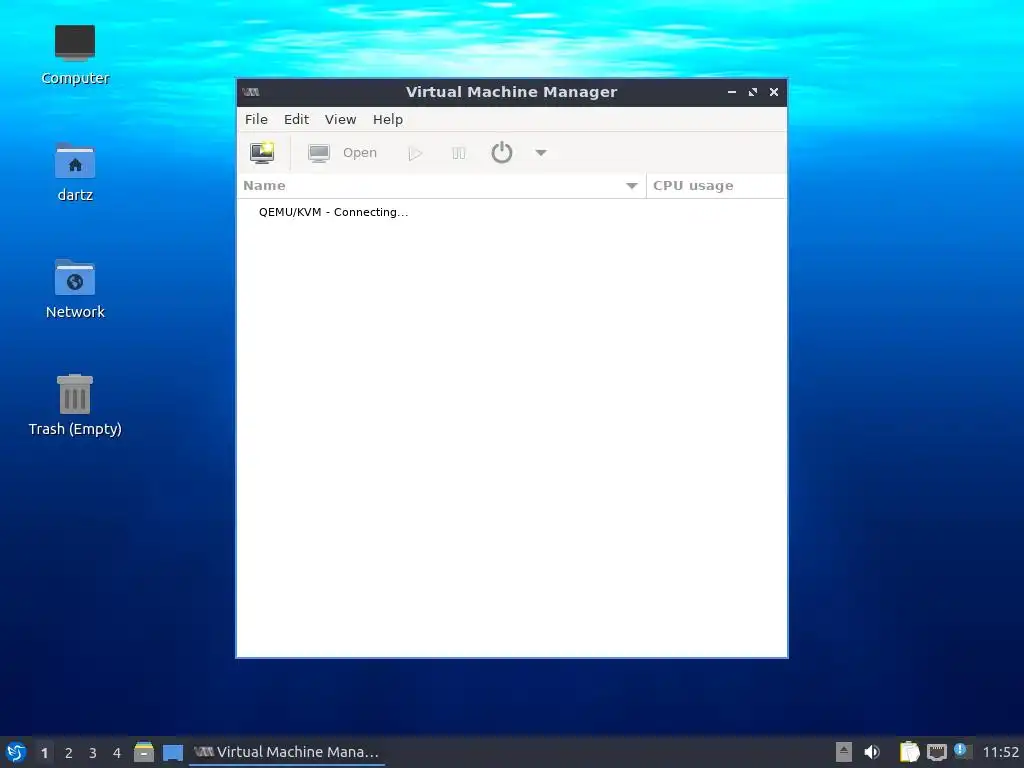Click the run virtual machine play icon
The width and height of the screenshot is (1024, 768).
coord(415,153)
